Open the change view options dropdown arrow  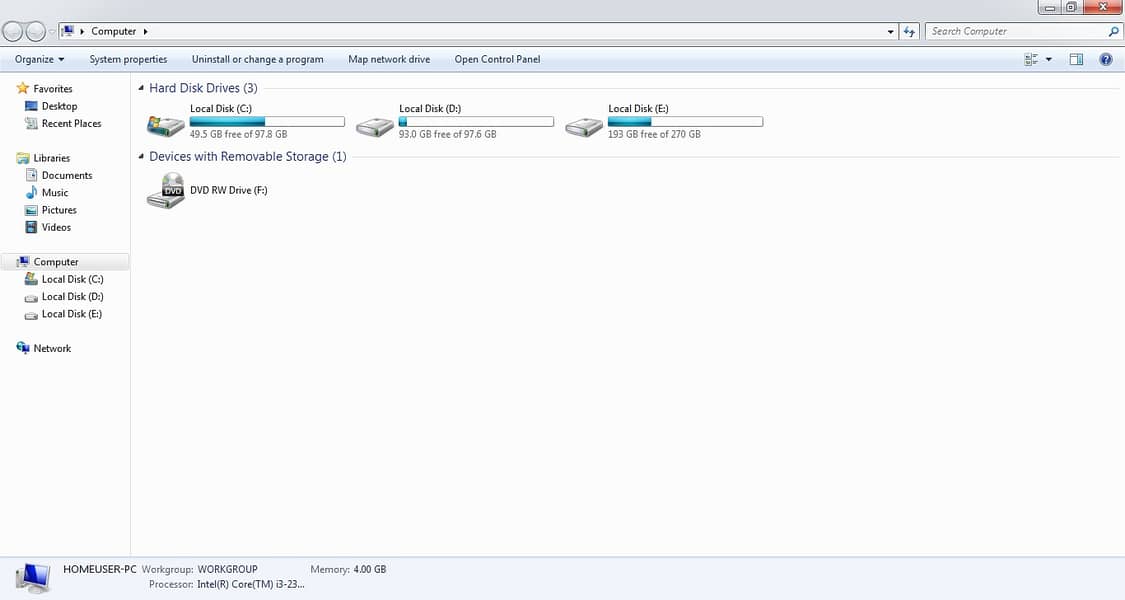coord(1048,60)
